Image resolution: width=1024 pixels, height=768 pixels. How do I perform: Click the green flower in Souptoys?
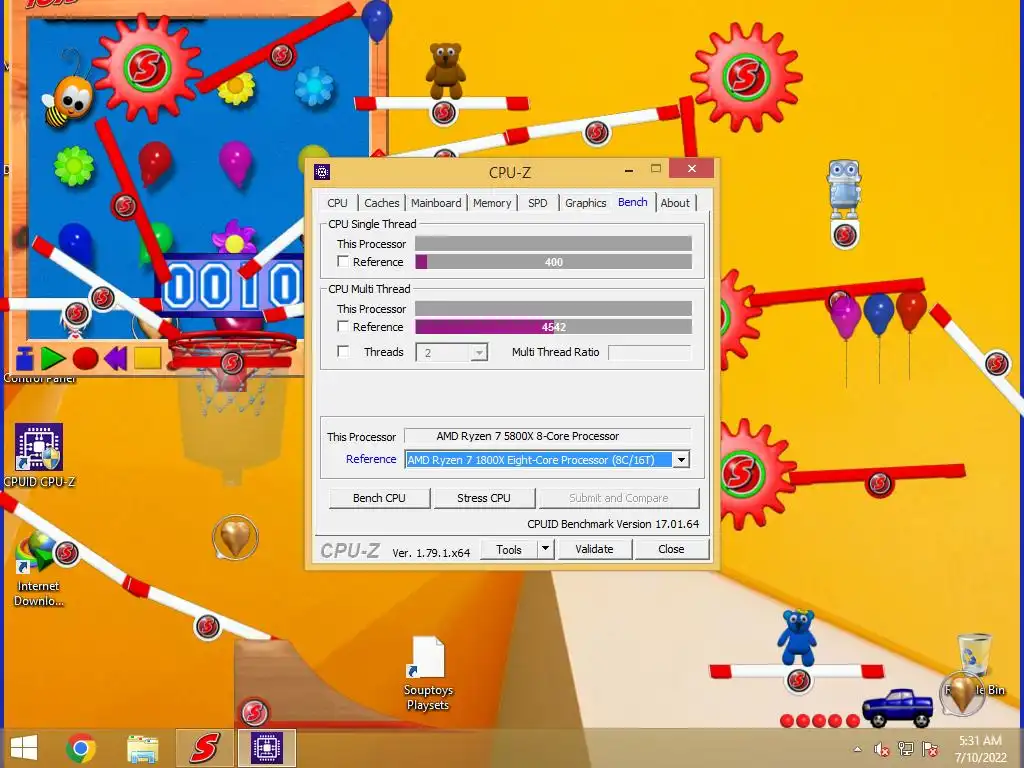pyautogui.click(x=74, y=166)
